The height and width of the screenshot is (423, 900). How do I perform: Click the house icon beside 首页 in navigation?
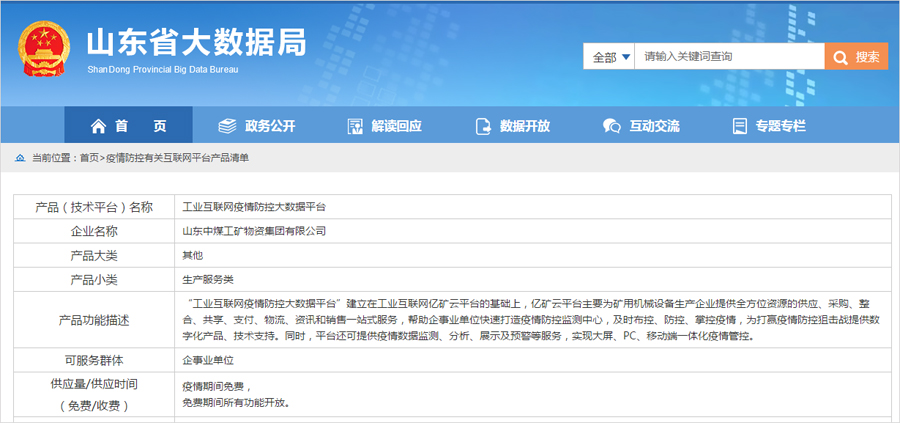(98, 126)
